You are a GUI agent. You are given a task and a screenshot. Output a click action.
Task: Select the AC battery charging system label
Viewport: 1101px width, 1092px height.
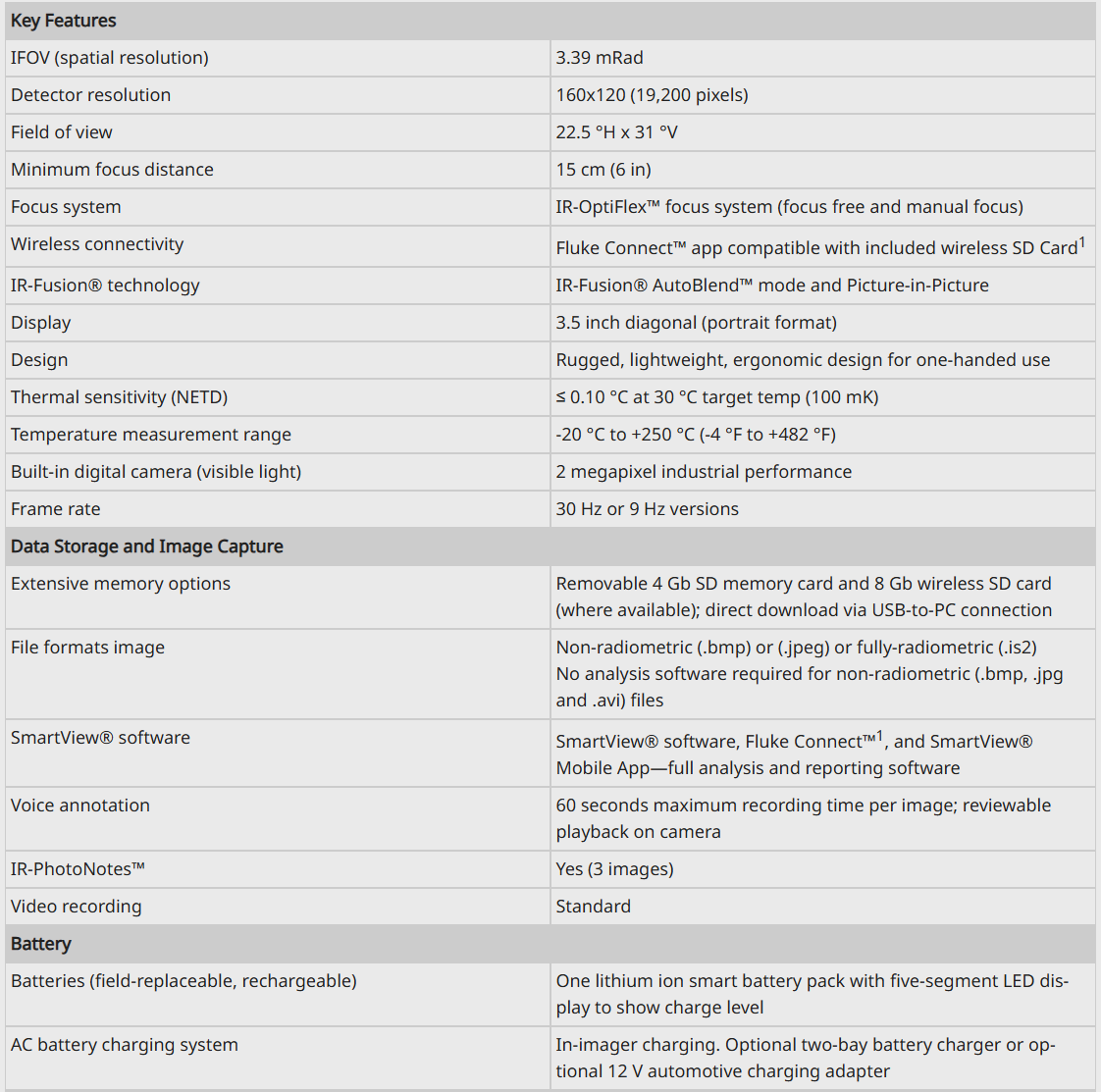click(x=125, y=1045)
